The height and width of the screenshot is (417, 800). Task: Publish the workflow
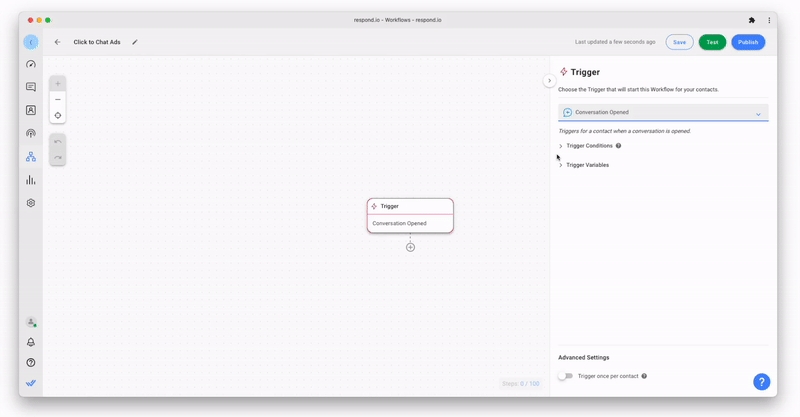[748, 42]
